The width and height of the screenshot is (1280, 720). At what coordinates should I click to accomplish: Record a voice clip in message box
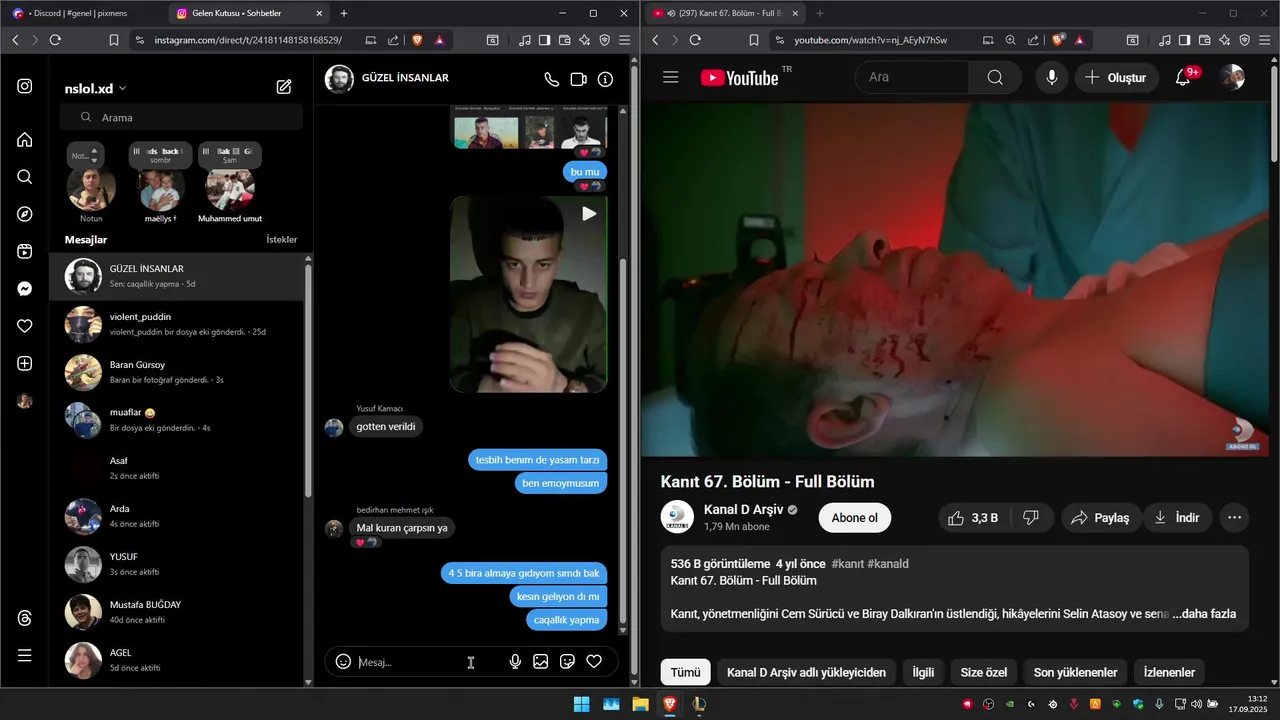515,662
